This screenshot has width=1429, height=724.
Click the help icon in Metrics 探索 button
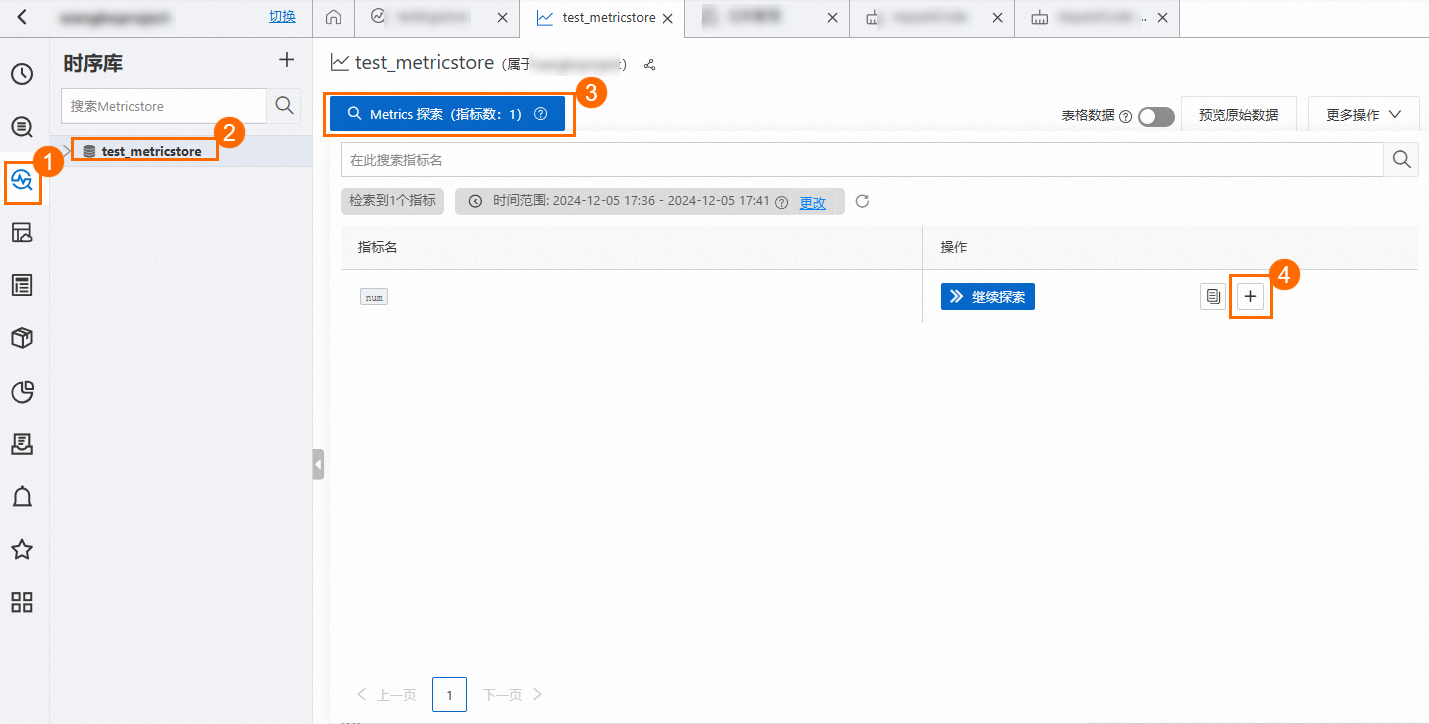(541, 114)
